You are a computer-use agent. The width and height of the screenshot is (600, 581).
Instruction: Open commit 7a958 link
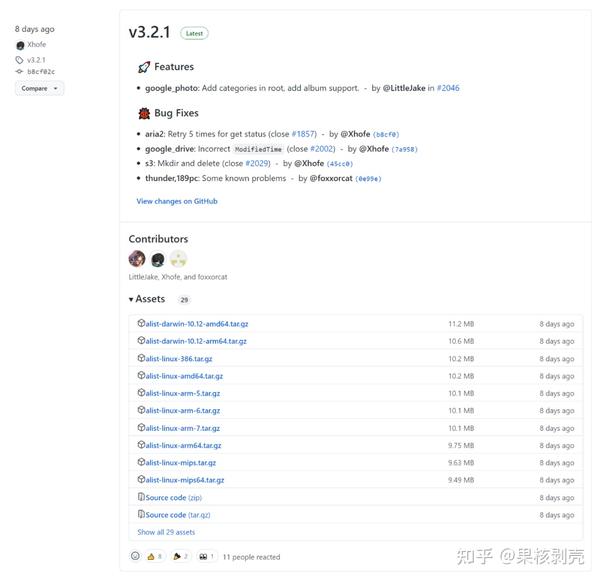(404, 149)
